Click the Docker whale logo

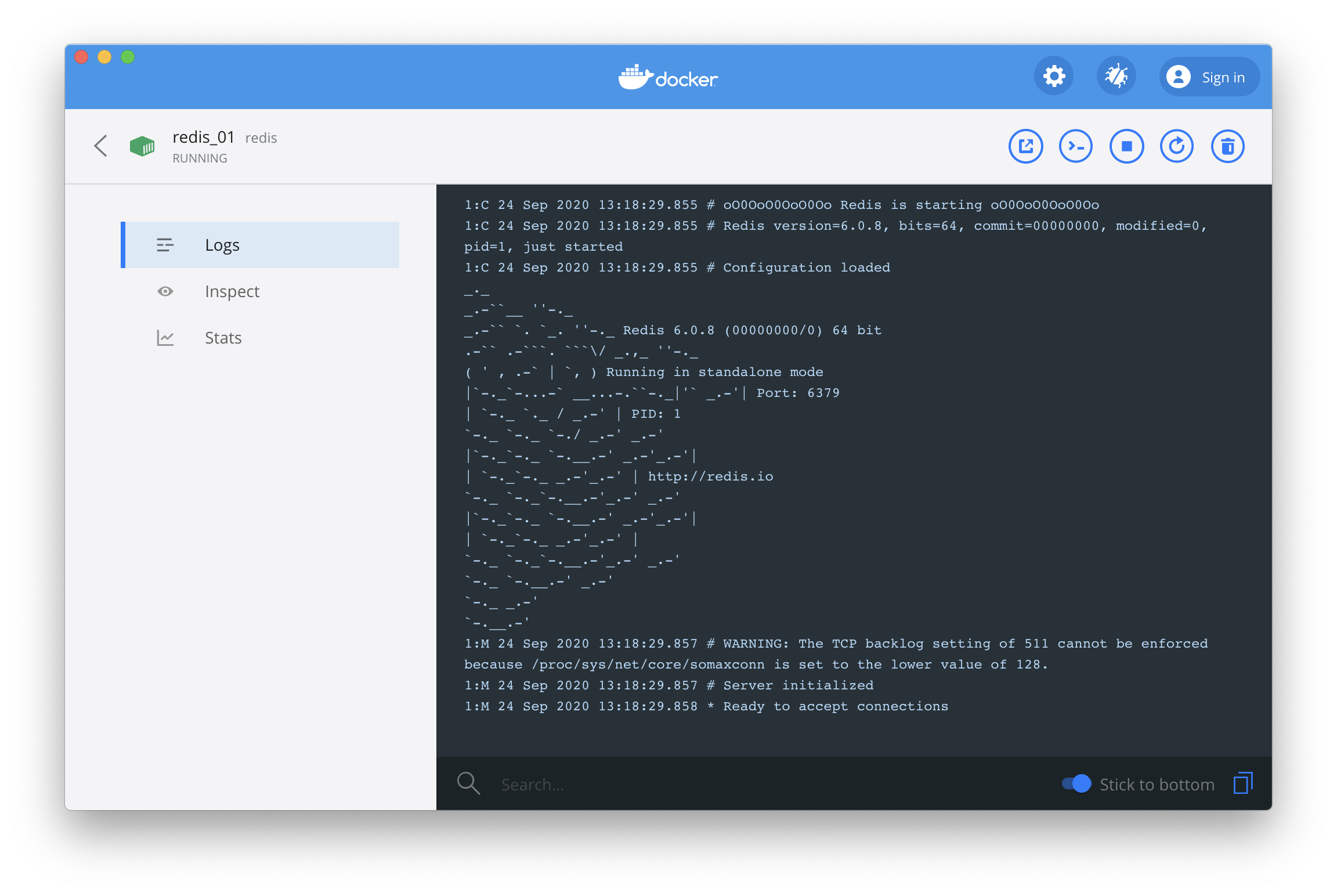668,77
